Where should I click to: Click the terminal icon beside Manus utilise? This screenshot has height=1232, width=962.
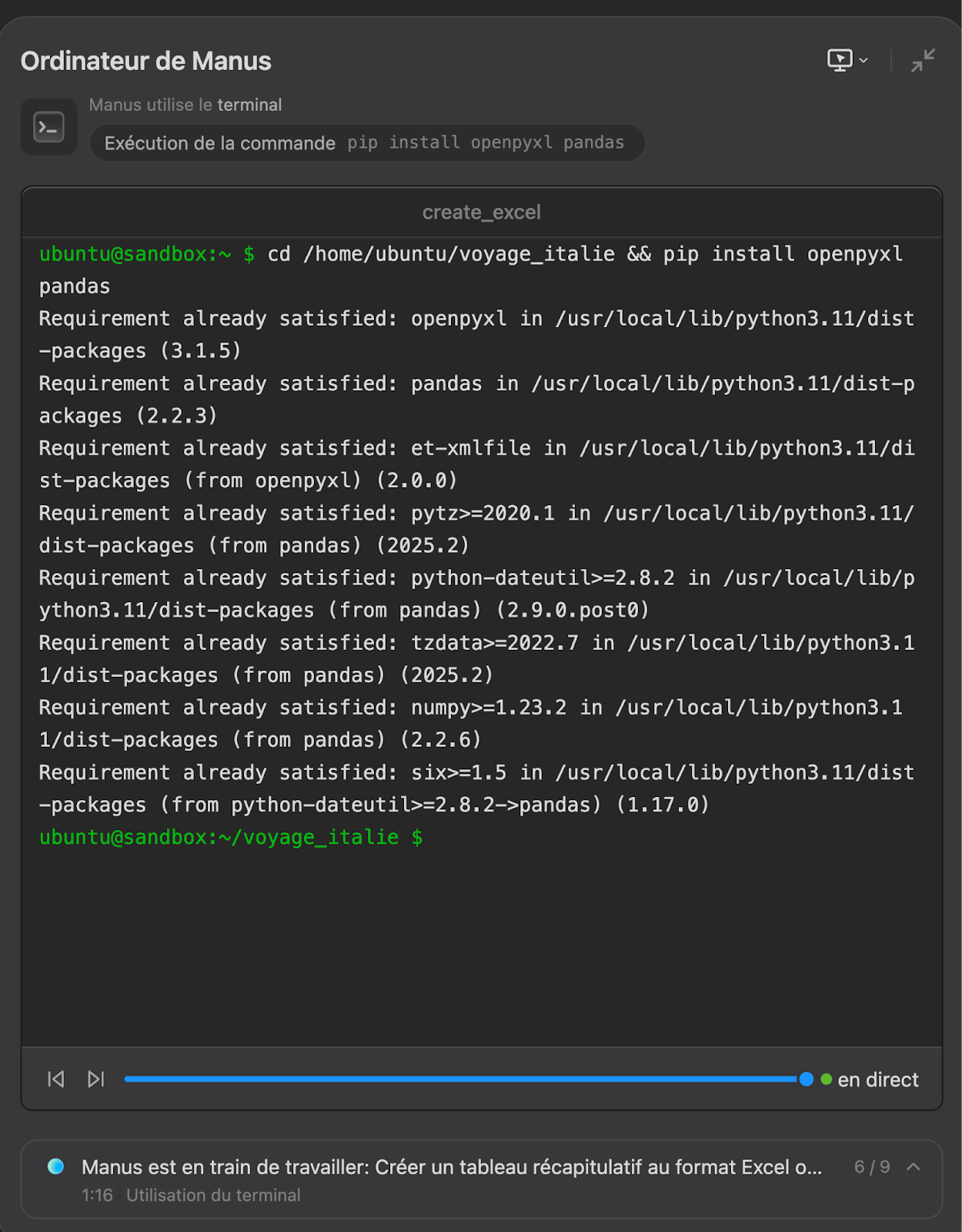(x=49, y=127)
